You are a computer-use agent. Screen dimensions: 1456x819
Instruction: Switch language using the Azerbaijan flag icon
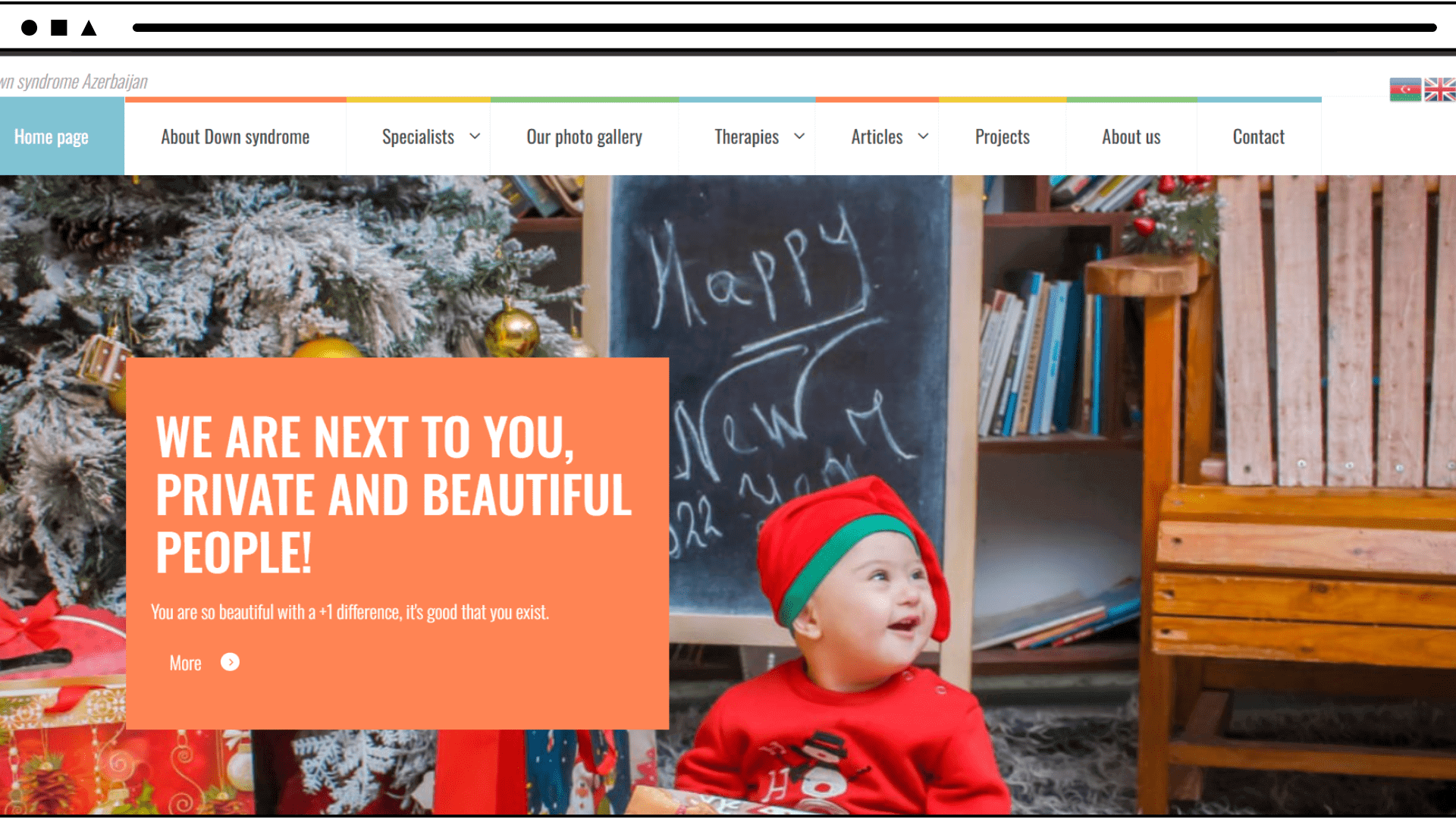pyautogui.click(x=1405, y=89)
